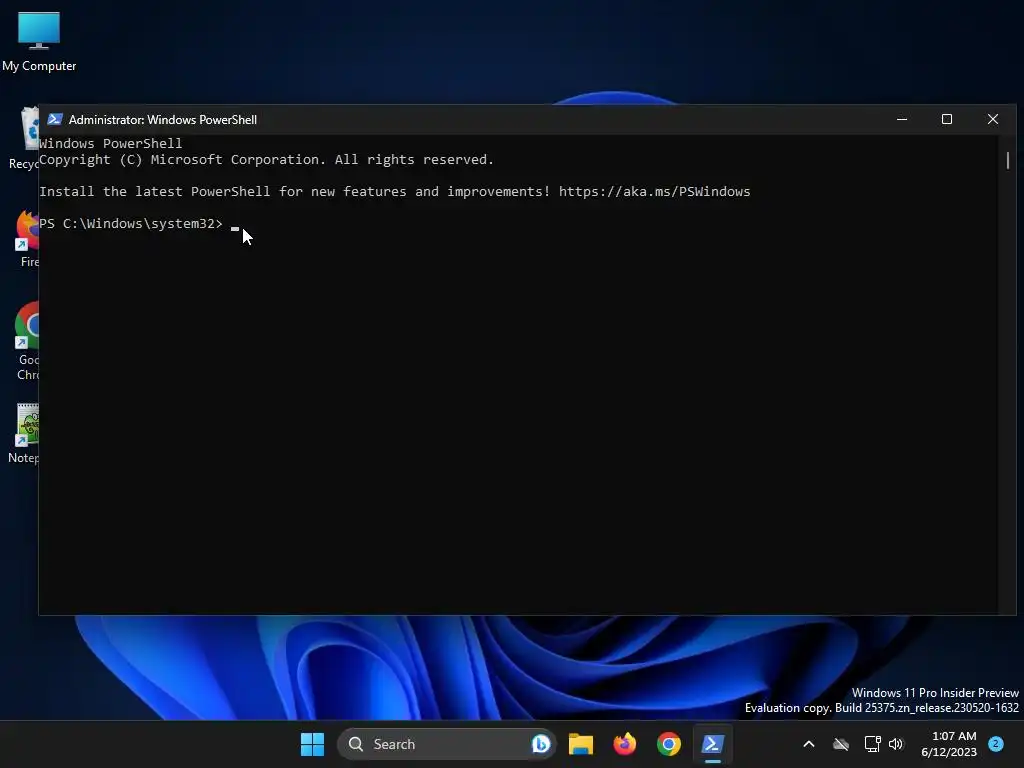Click the 'Copyright (C) Microsoft Corporation' line
The image size is (1024, 768).
click(266, 159)
